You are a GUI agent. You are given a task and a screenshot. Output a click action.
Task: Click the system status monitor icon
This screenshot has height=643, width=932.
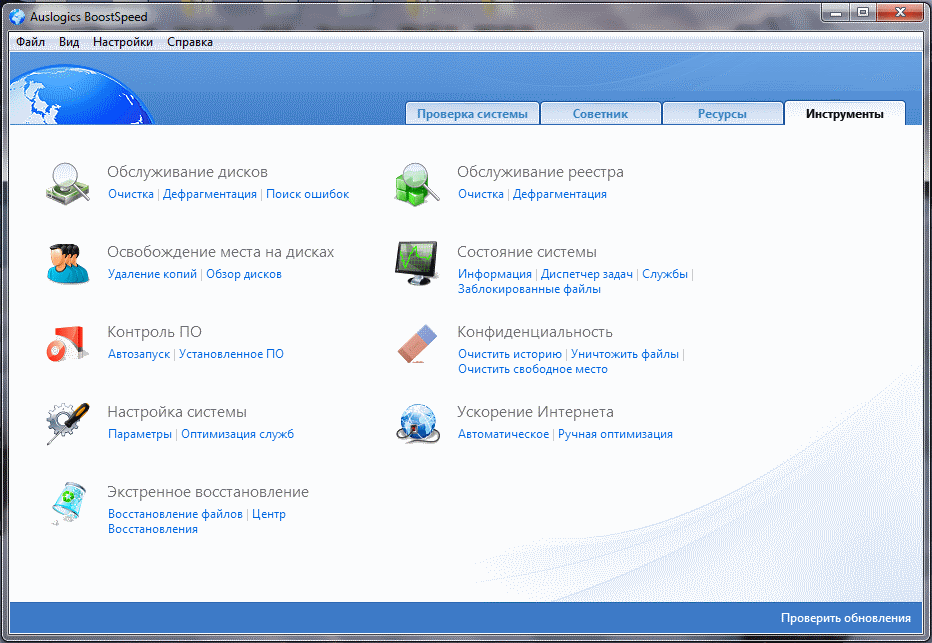coord(417,263)
